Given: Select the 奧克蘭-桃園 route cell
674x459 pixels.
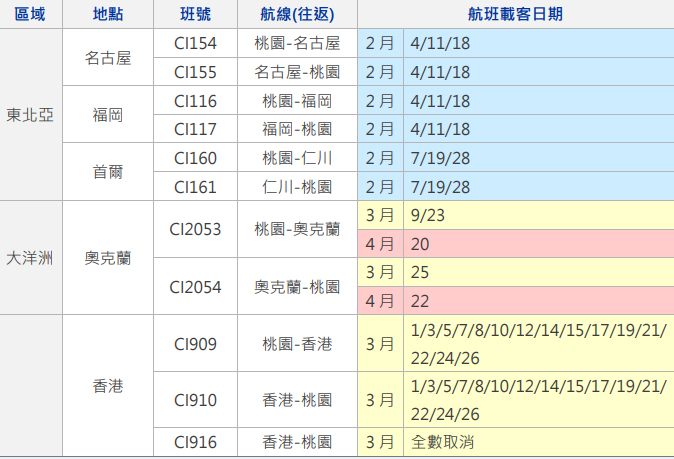Looking at the screenshot, I should [x=296, y=286].
